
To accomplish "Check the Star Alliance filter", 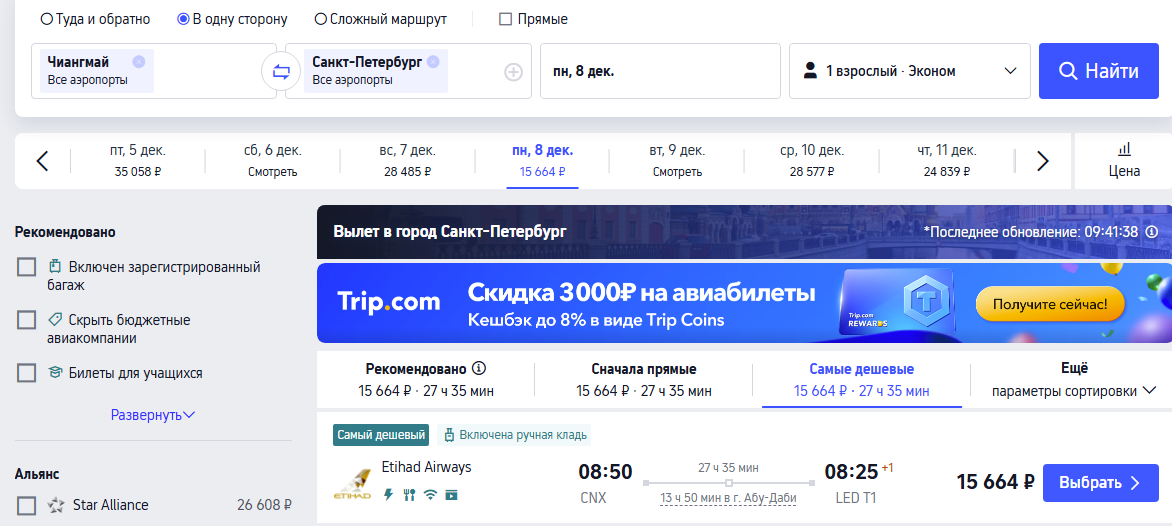I will pyautogui.click(x=27, y=505).
